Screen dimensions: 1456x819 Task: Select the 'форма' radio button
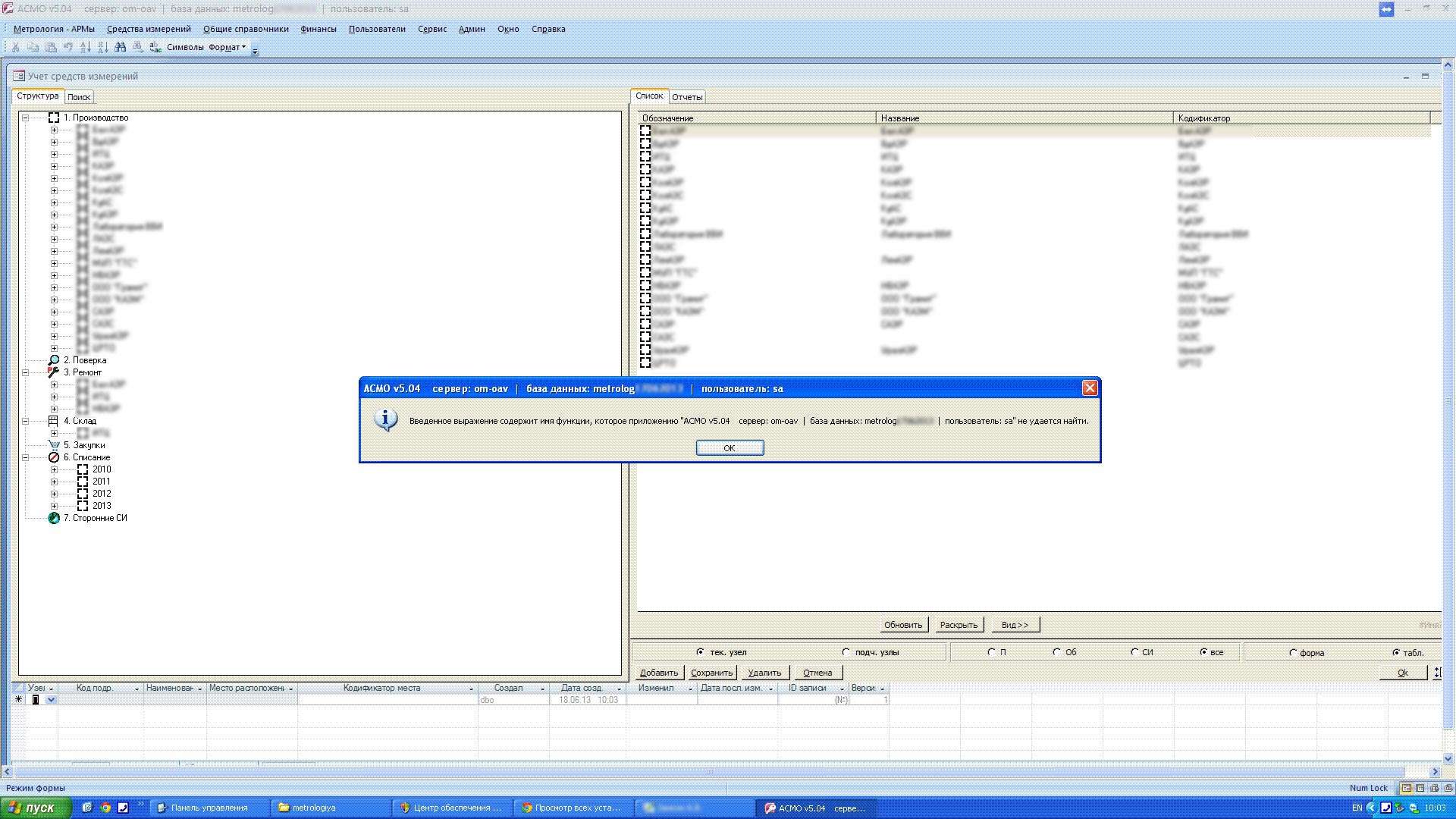[1293, 653]
